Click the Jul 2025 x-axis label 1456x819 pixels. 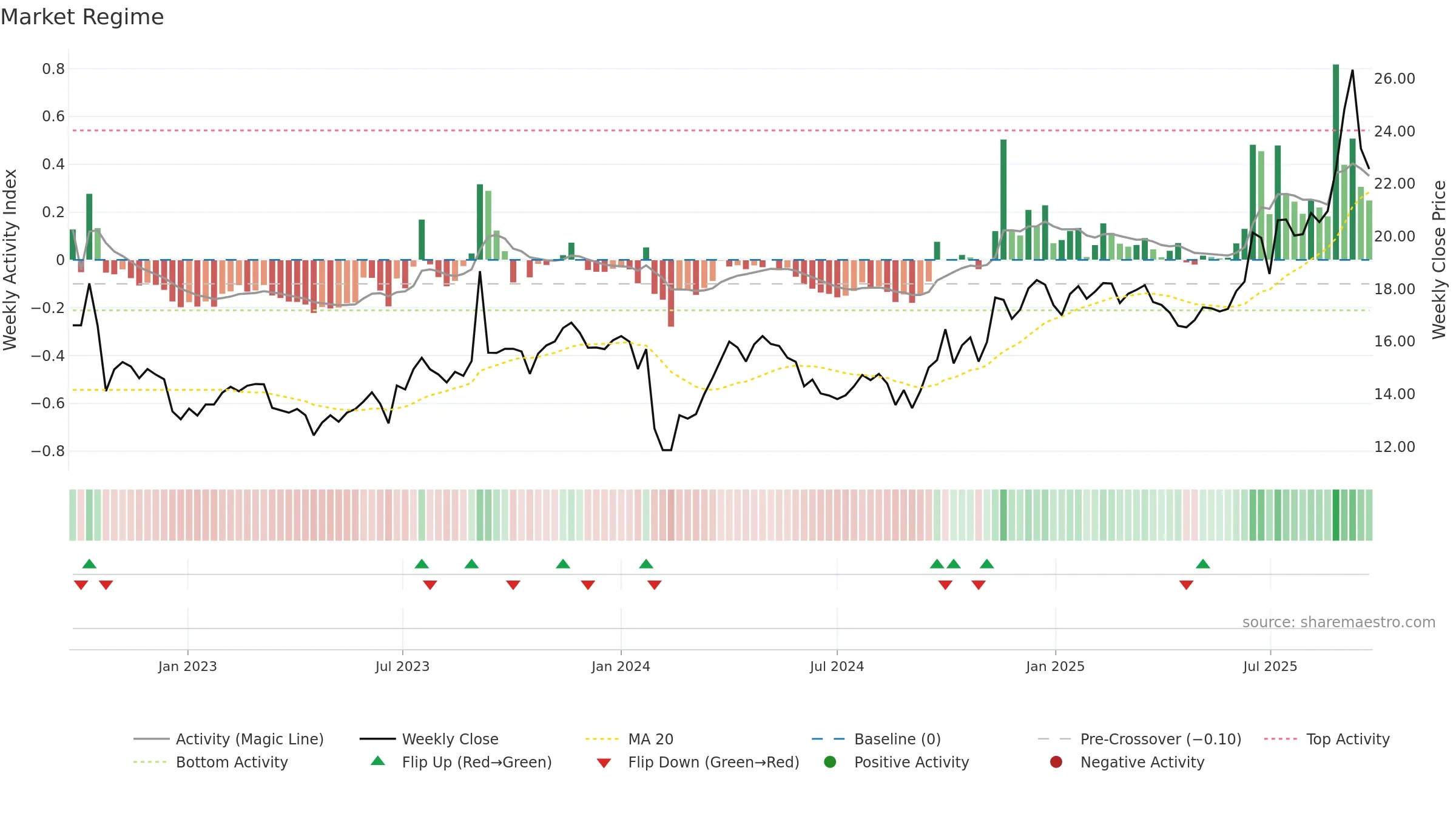(1270, 666)
